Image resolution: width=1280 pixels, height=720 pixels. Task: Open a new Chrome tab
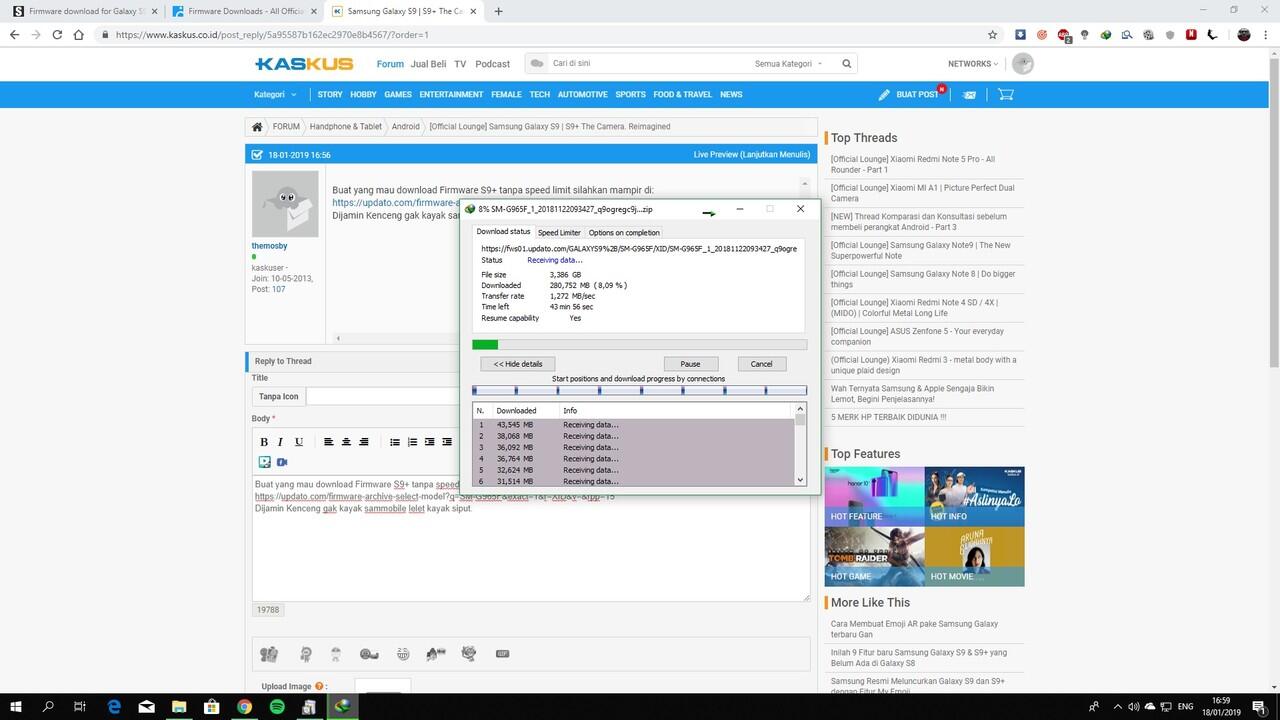pos(498,11)
